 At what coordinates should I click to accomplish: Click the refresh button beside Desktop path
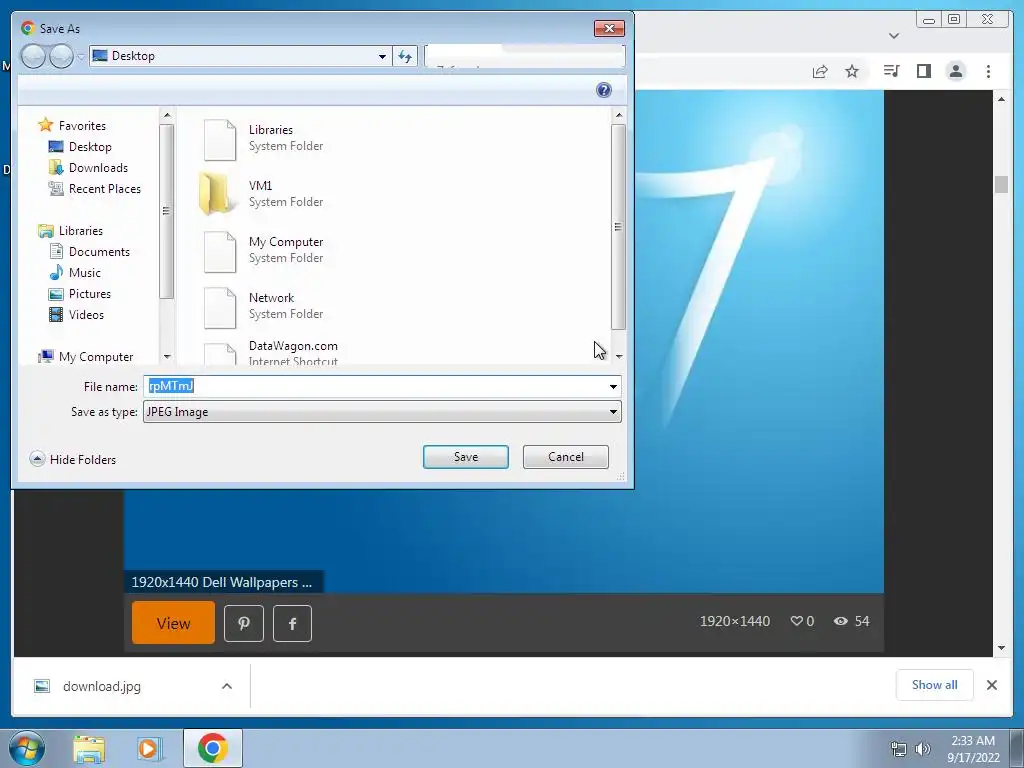[405, 56]
